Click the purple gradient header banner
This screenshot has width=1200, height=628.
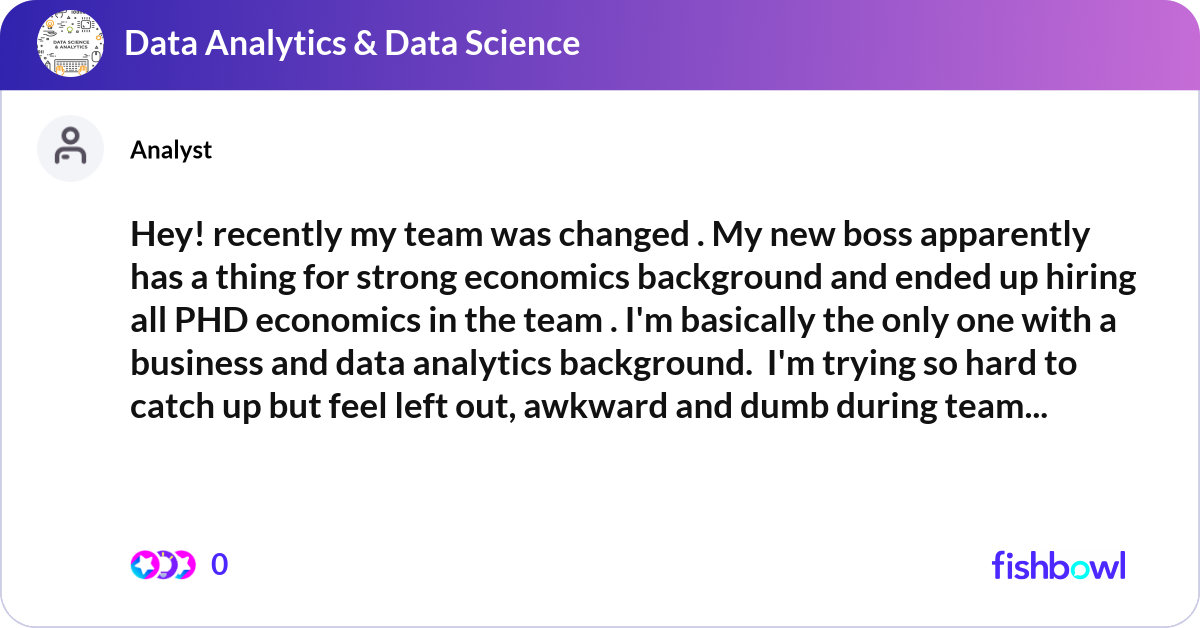[x=600, y=43]
